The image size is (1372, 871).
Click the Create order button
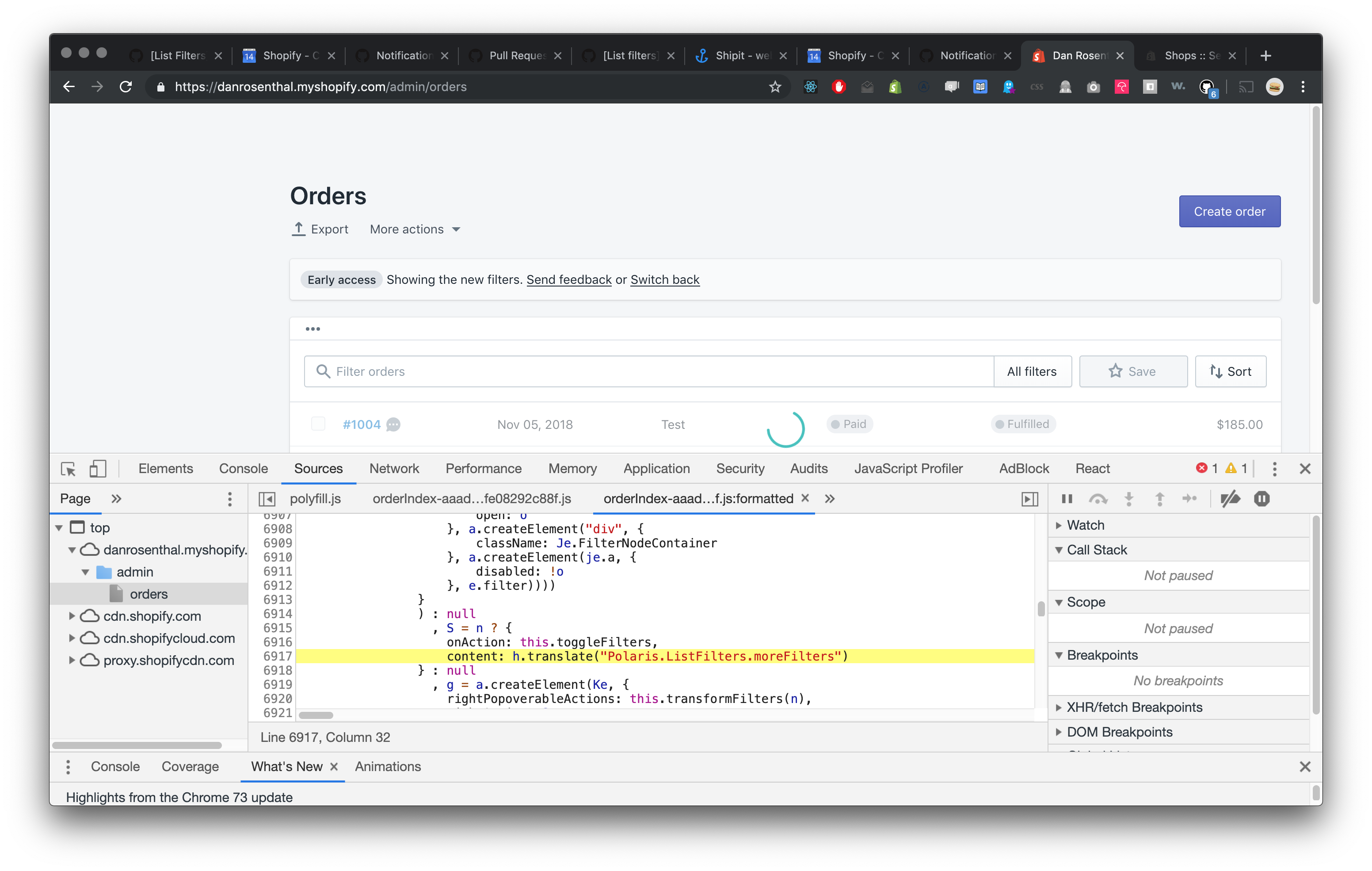(x=1229, y=211)
